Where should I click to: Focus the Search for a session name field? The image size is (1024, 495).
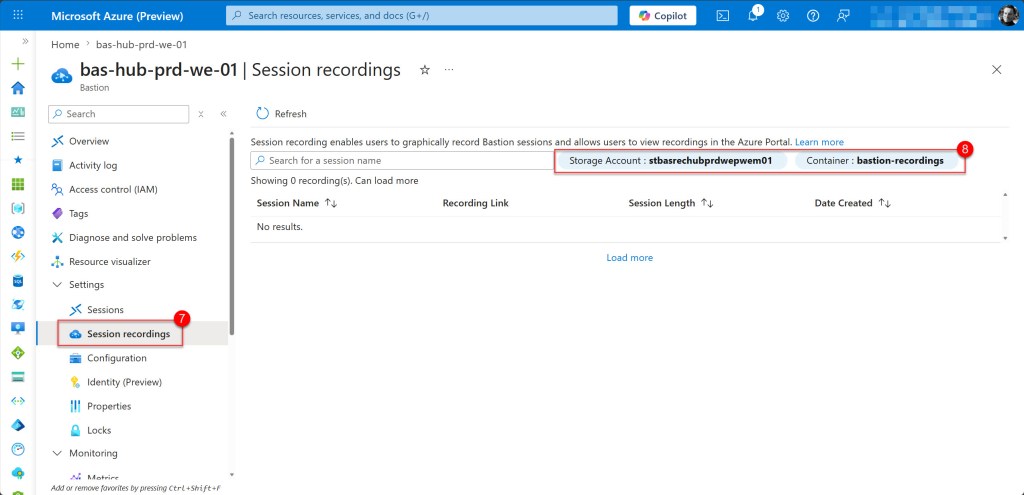(400, 161)
